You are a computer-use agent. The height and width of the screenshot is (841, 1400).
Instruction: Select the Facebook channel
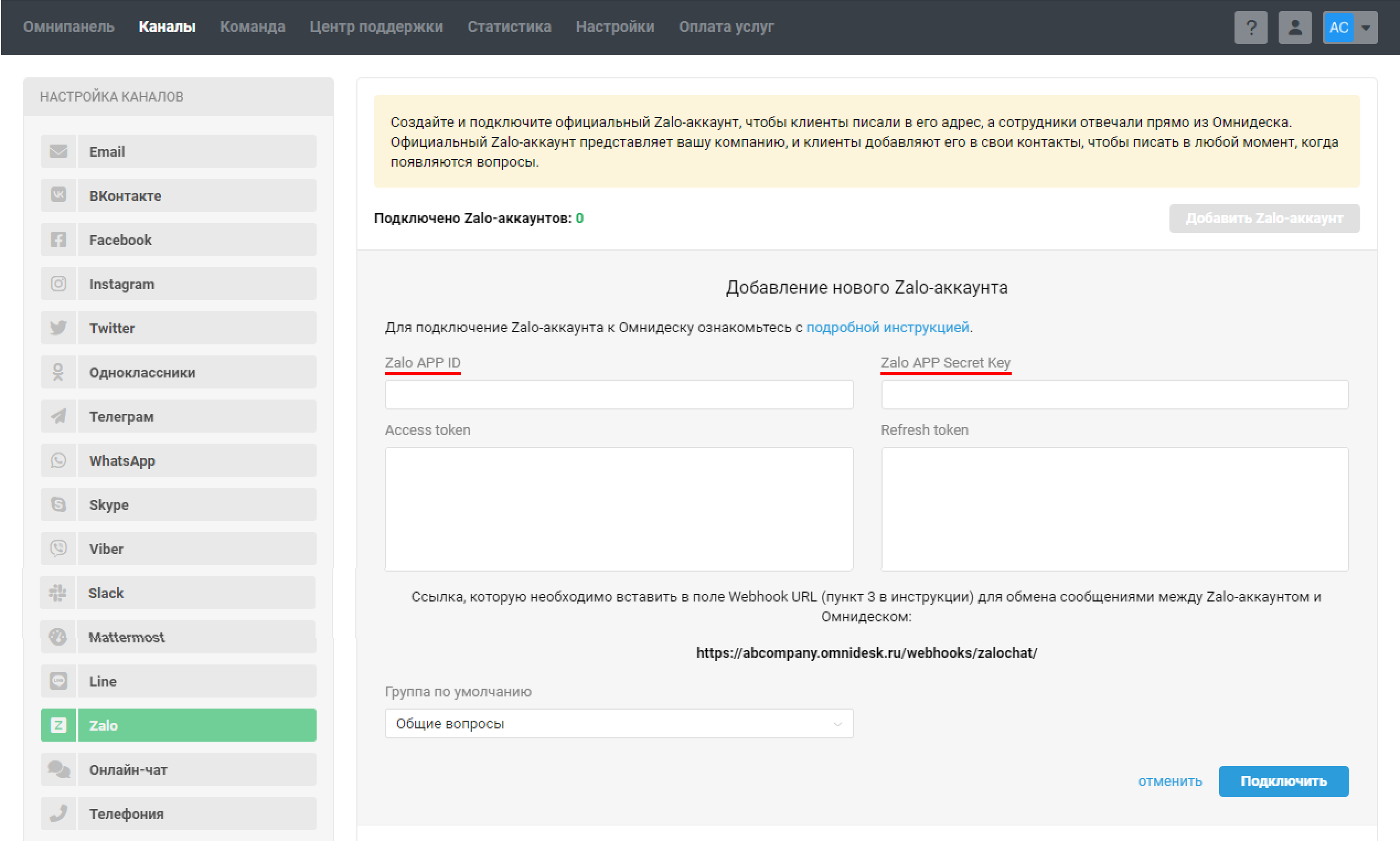pyautogui.click(x=178, y=239)
